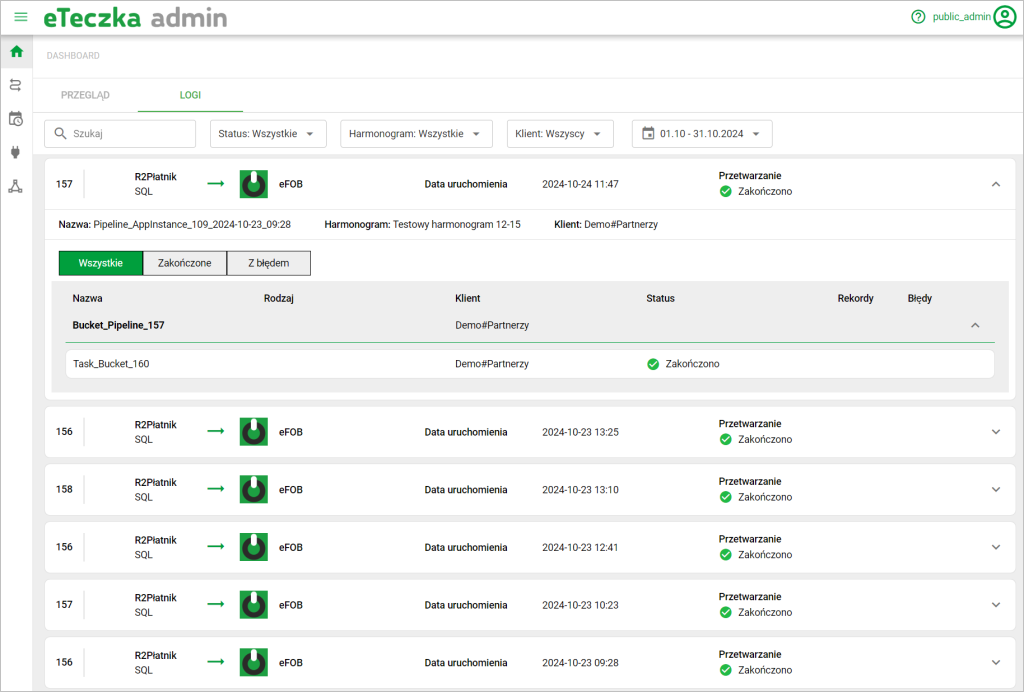Go to the home dashboard sidebar icon

click(16, 52)
